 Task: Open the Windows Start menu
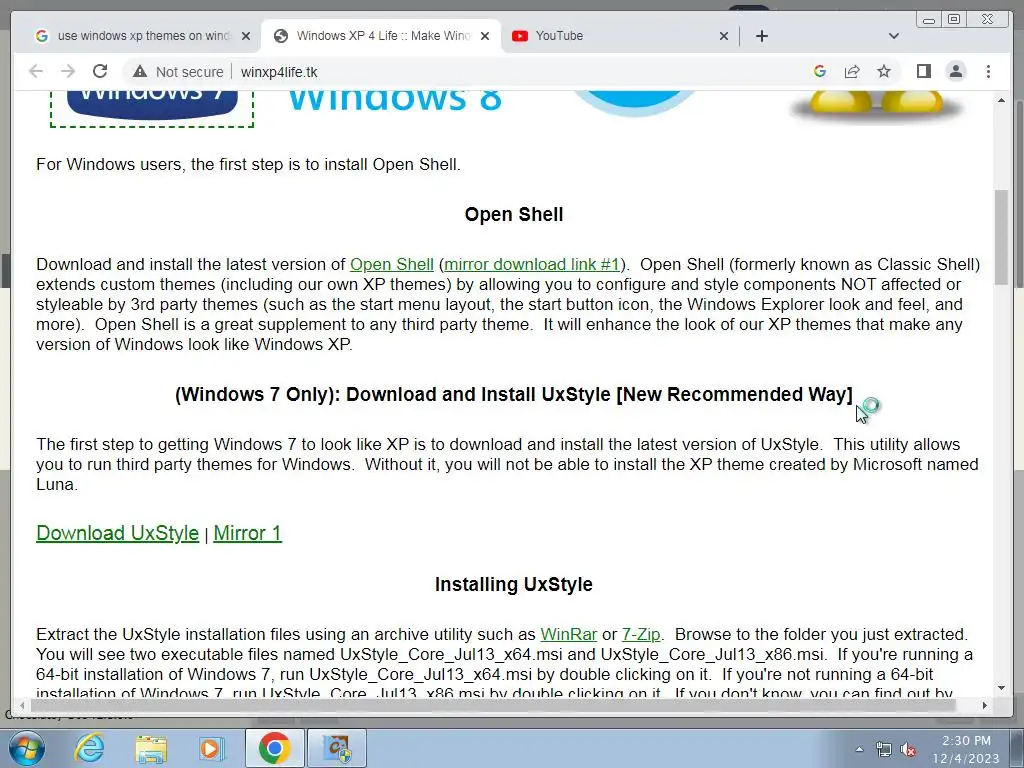pyautogui.click(x=26, y=748)
